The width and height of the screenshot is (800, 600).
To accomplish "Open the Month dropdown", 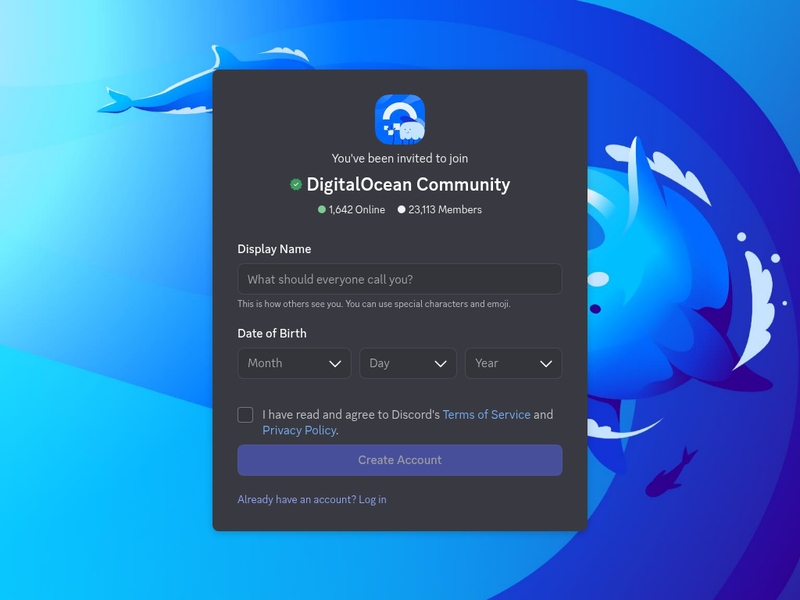I will 294,363.
